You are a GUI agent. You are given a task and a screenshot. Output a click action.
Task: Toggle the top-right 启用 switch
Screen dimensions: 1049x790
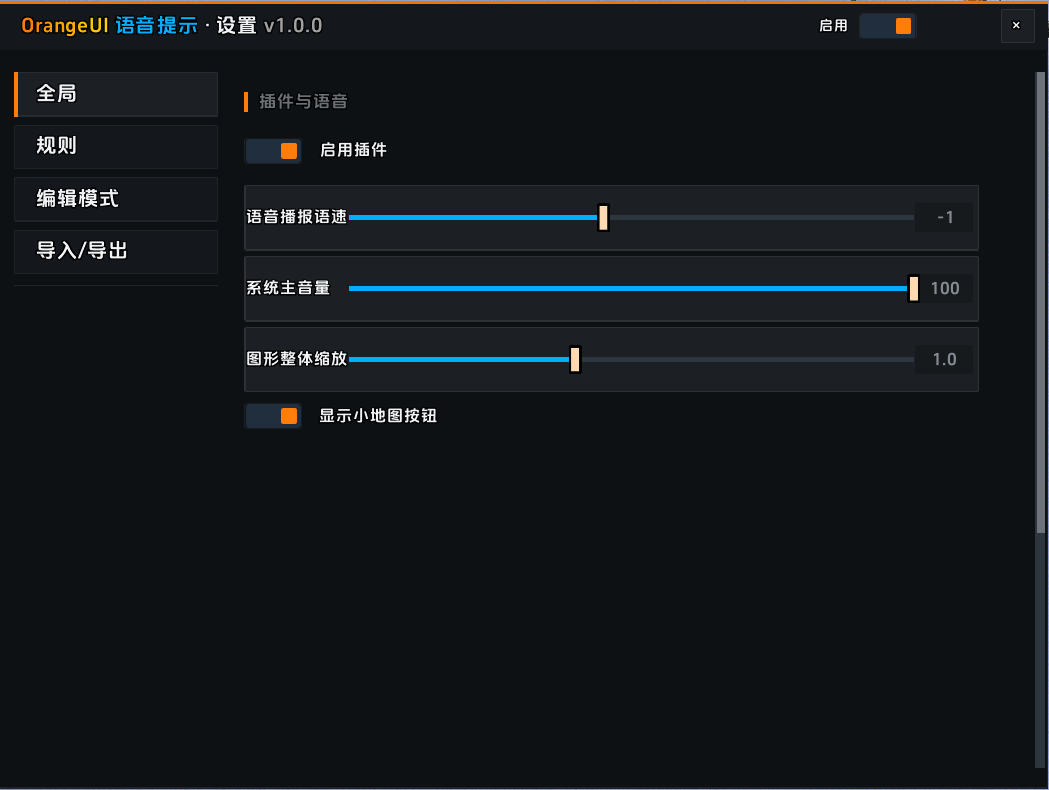[x=887, y=26]
